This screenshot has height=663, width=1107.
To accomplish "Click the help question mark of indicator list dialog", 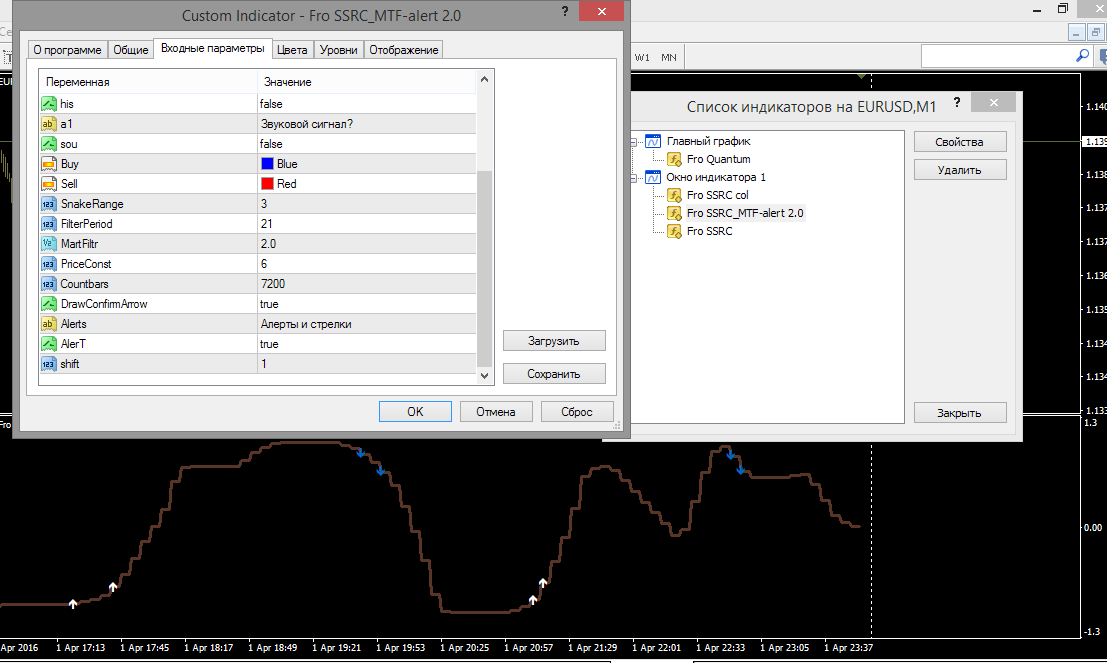I will click(x=957, y=102).
